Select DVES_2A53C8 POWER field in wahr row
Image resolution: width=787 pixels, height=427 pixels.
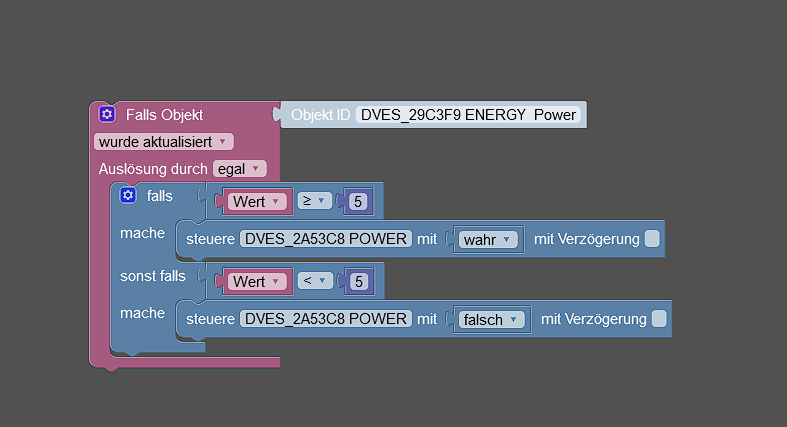pyautogui.click(x=326, y=239)
